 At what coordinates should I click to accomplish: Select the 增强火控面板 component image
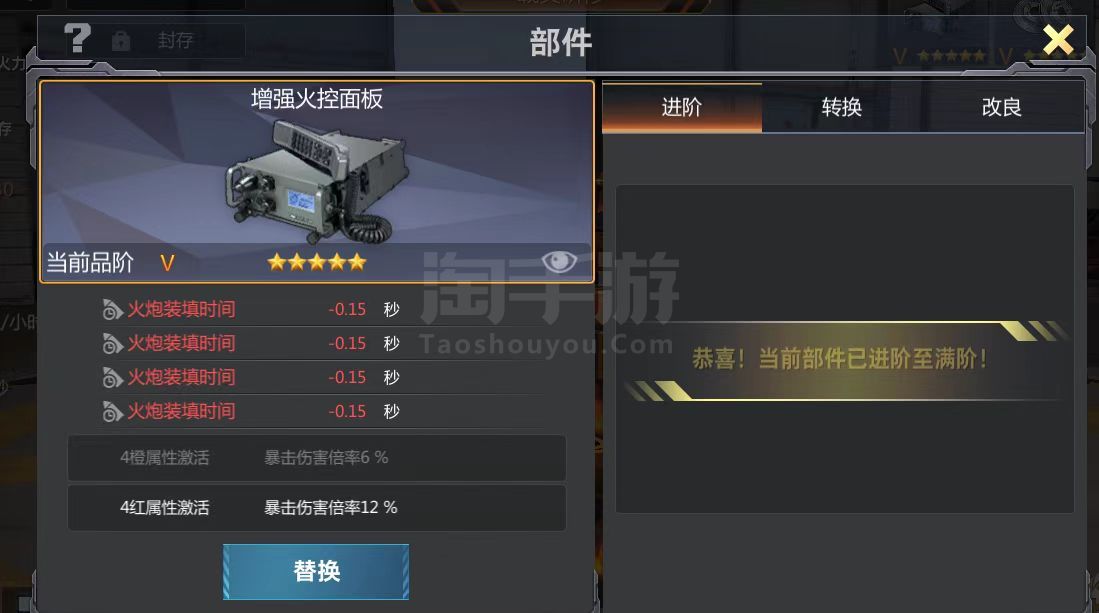[x=318, y=181]
